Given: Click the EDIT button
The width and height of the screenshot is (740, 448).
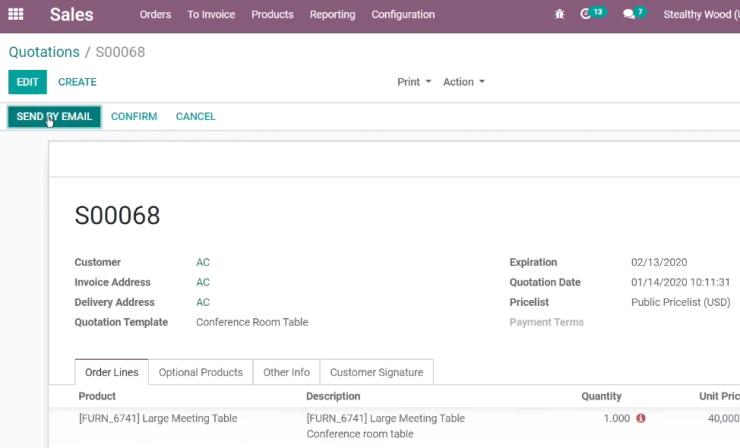Looking at the screenshot, I should click(x=27, y=82).
